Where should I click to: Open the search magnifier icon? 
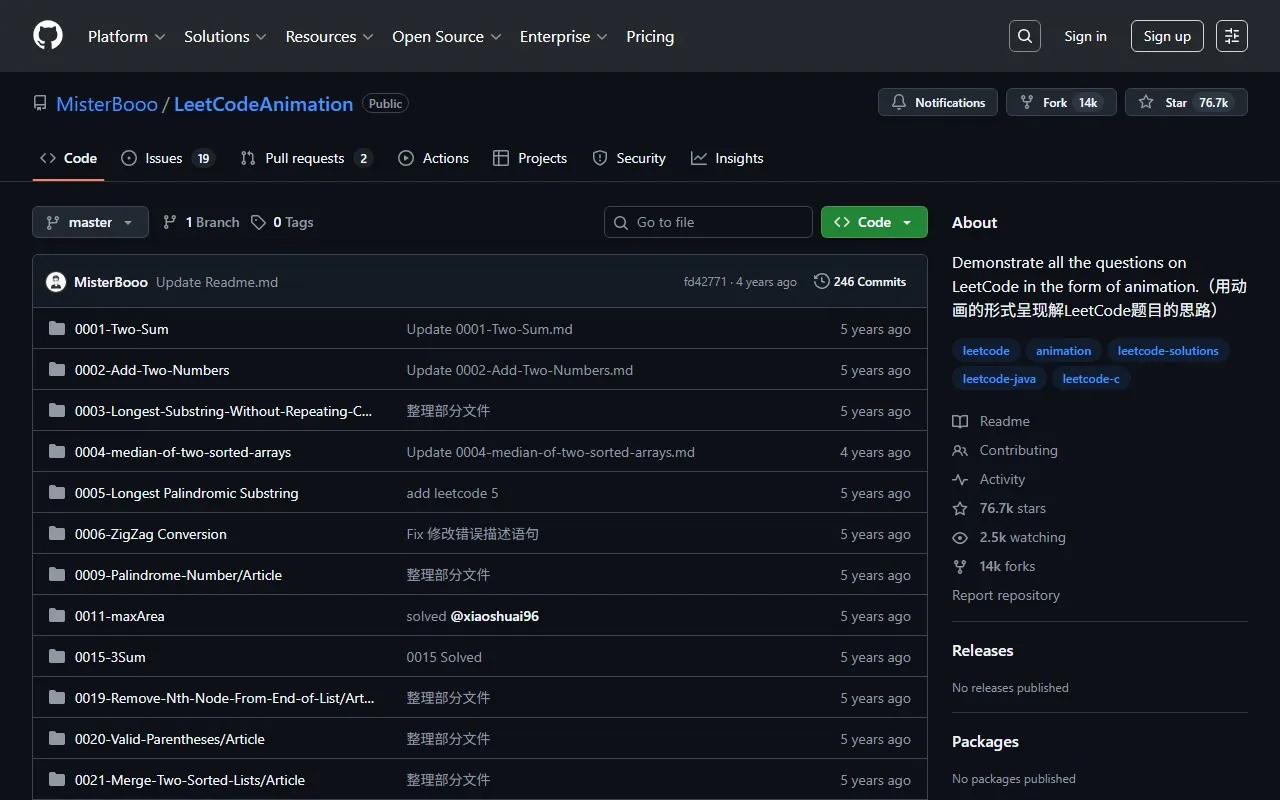(1025, 36)
